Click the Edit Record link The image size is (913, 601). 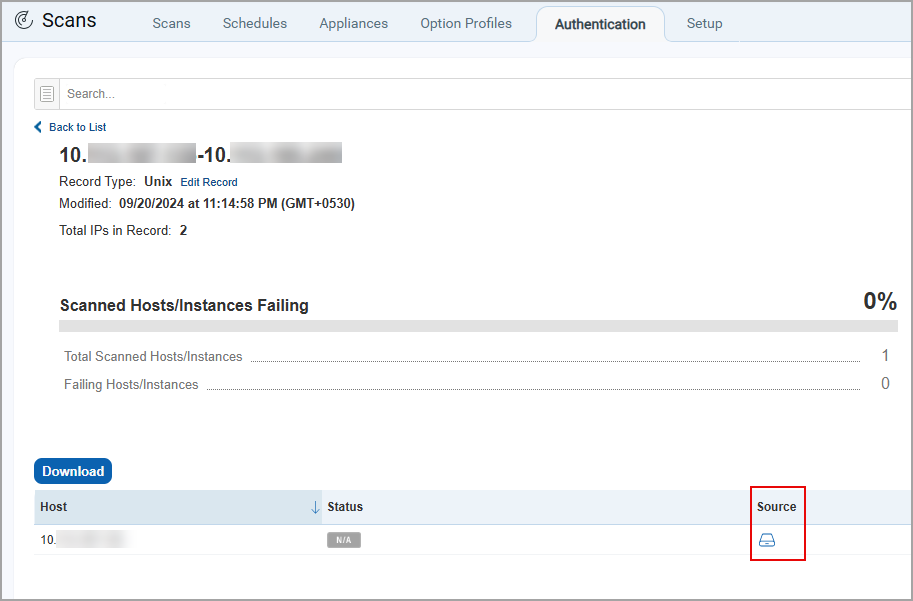click(x=208, y=182)
